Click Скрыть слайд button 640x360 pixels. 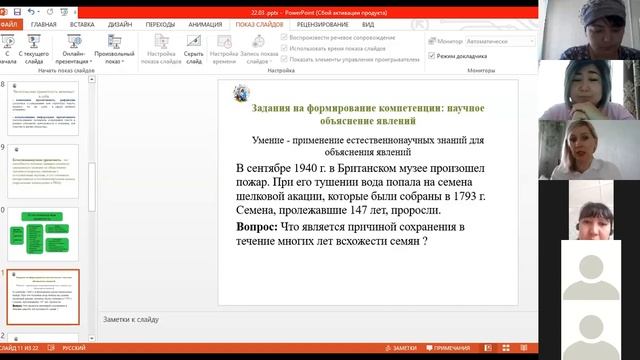(193, 49)
